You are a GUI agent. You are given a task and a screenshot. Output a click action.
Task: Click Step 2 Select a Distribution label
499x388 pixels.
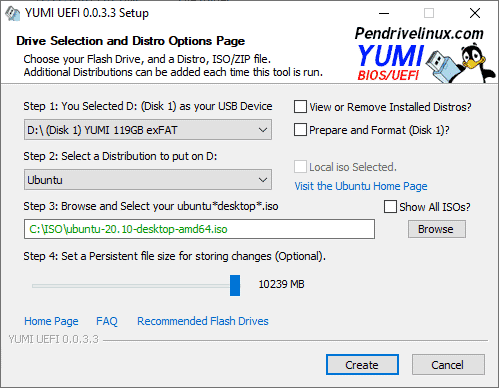(x=120, y=156)
